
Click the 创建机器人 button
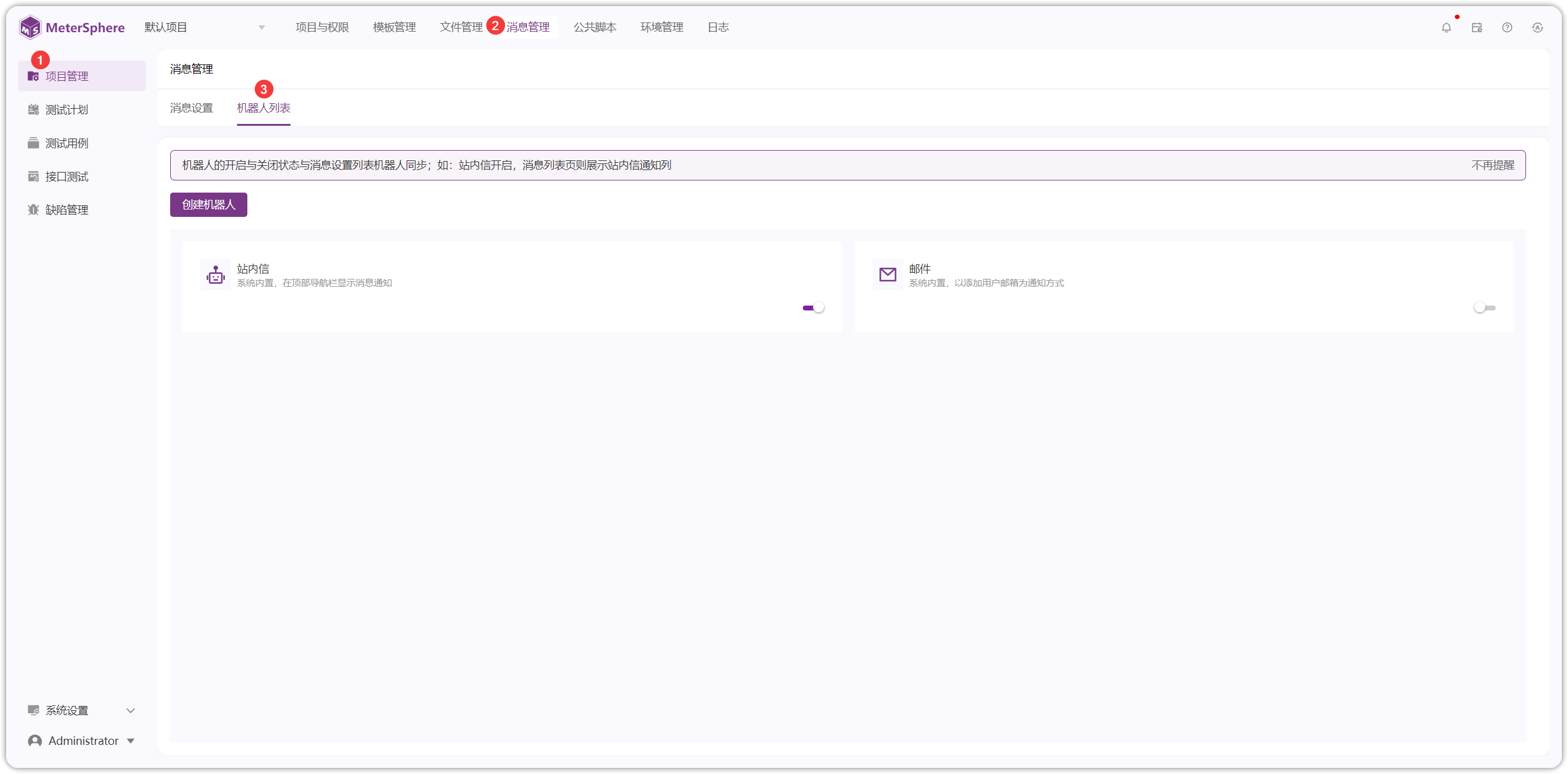[208, 205]
